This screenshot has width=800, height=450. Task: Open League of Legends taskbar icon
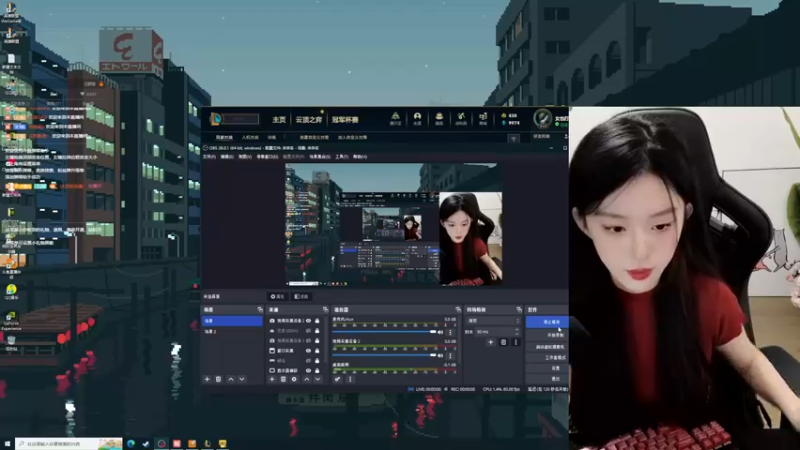pos(208,443)
